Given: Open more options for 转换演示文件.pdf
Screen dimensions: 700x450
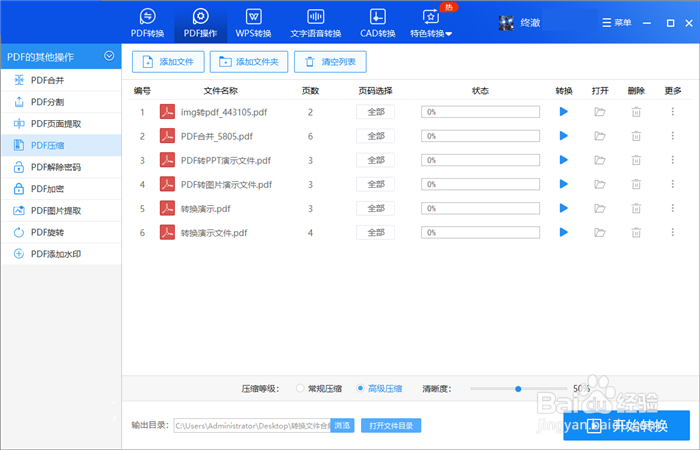Looking at the screenshot, I should (673, 232).
